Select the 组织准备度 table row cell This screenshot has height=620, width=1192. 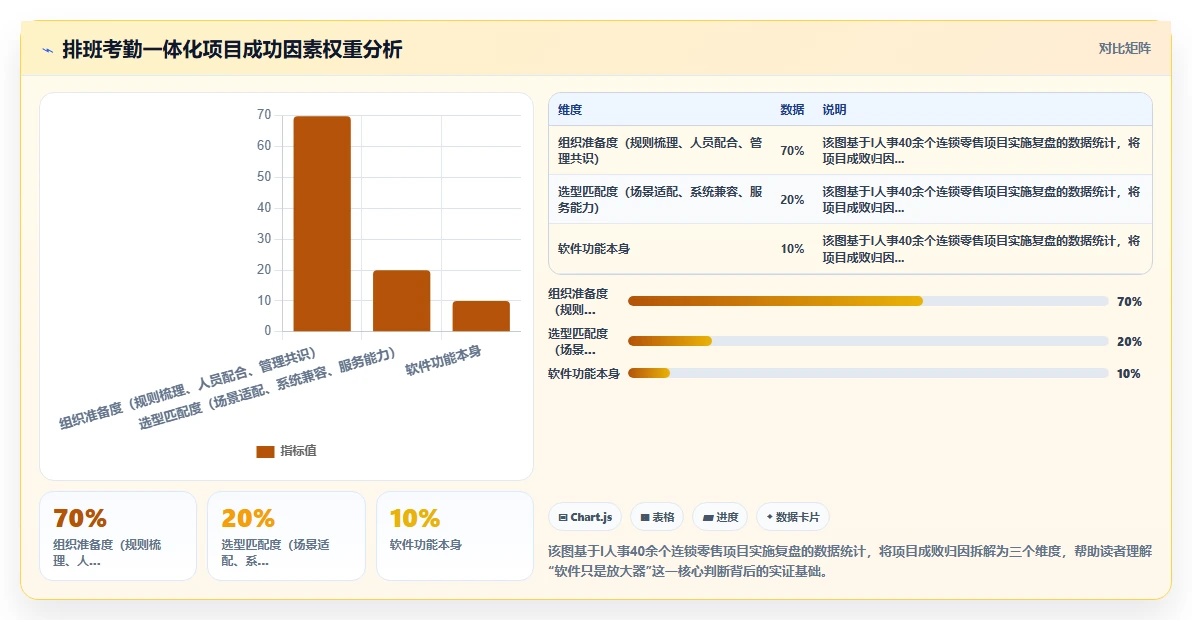coord(660,150)
